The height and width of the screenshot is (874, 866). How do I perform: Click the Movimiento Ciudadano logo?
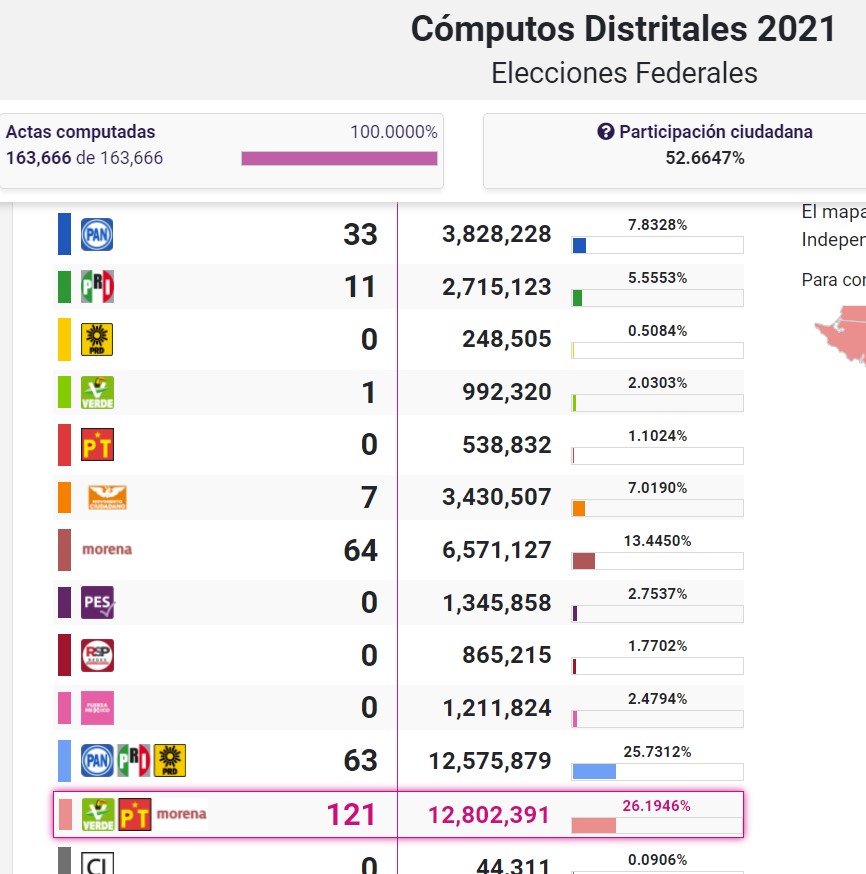click(108, 498)
